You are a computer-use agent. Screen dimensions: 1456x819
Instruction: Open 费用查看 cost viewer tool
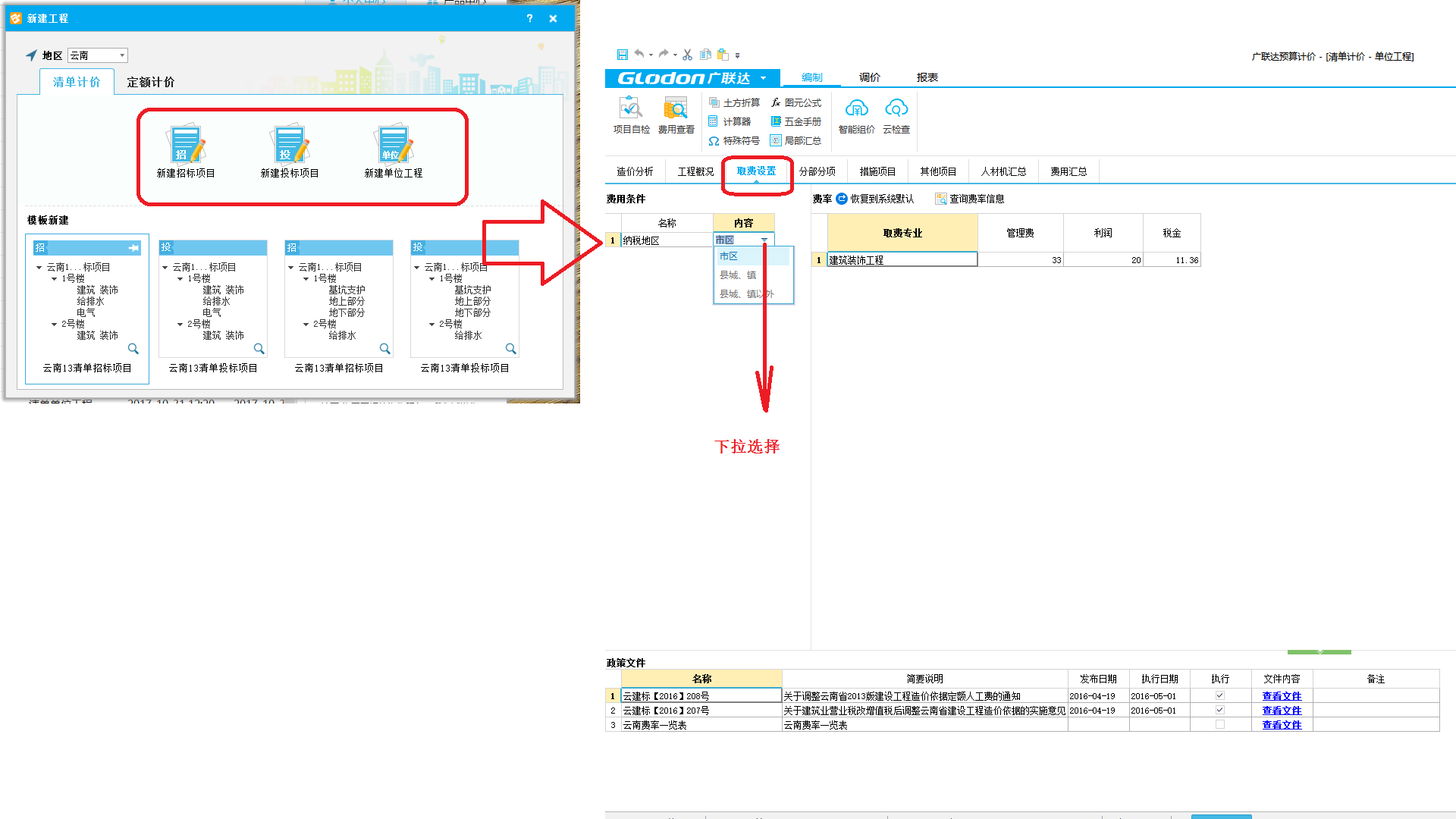click(676, 115)
